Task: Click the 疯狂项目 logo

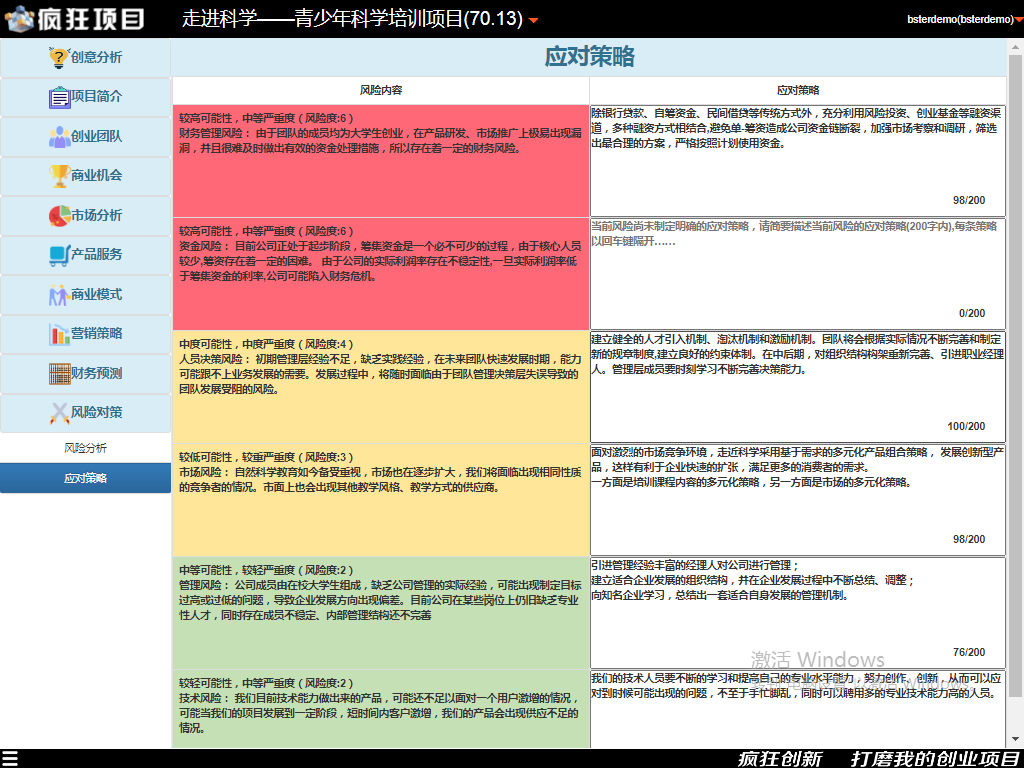Action: pyautogui.click(x=75, y=19)
